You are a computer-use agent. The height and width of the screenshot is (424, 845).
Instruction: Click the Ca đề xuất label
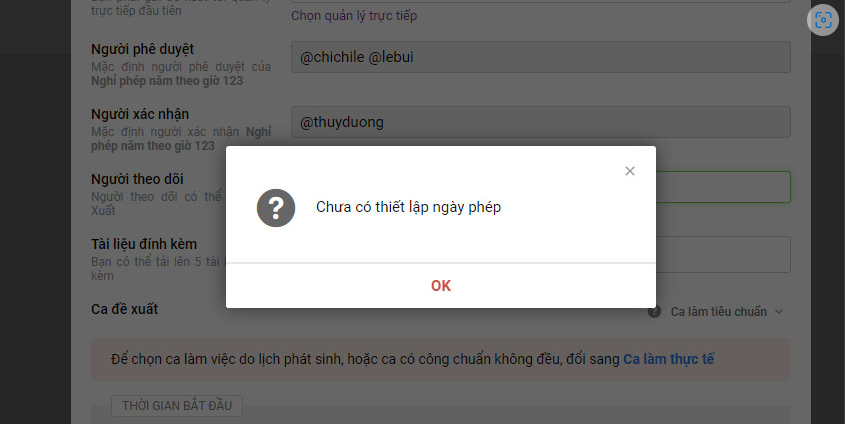(124, 309)
